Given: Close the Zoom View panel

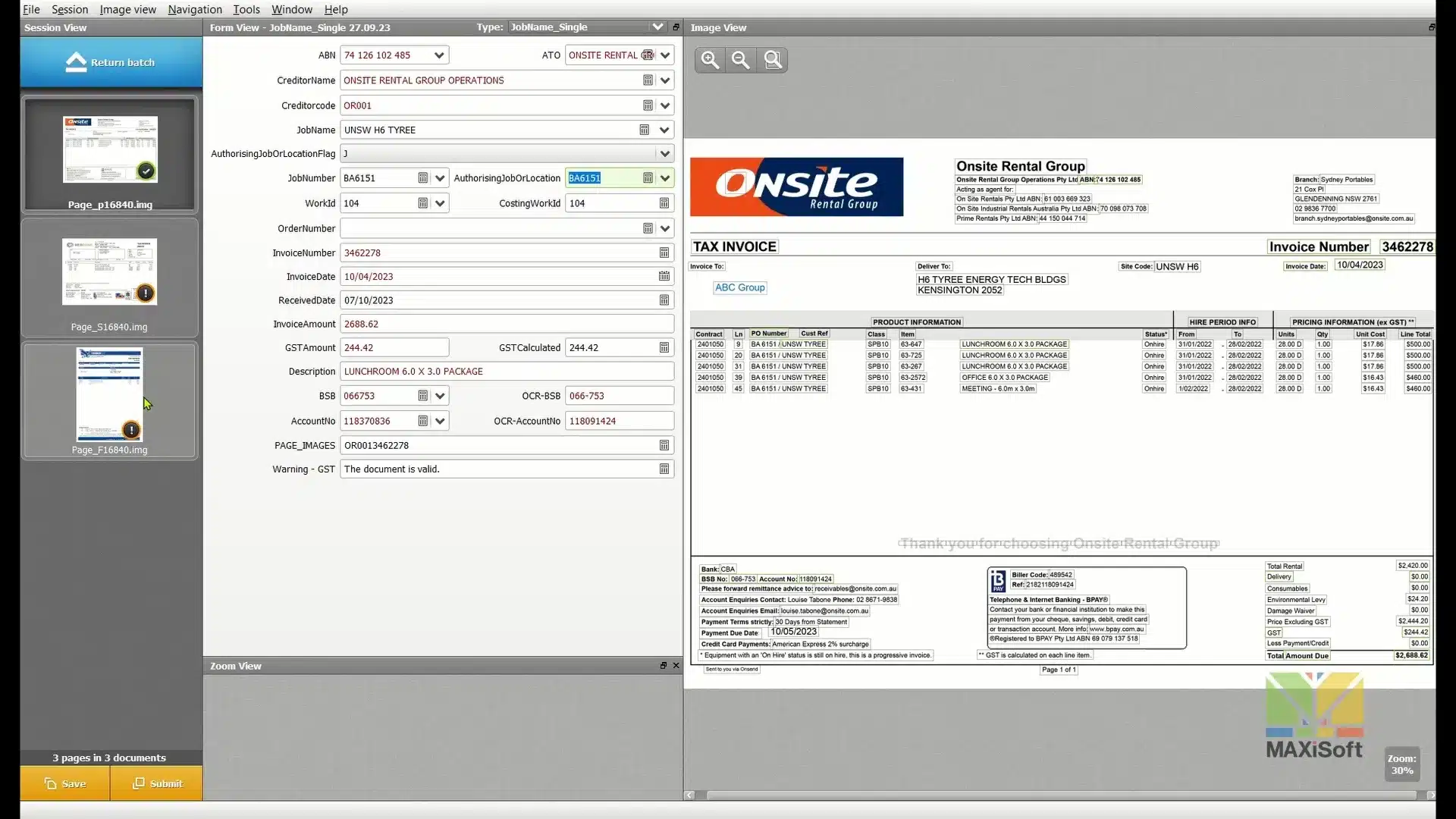Looking at the screenshot, I should (x=676, y=666).
